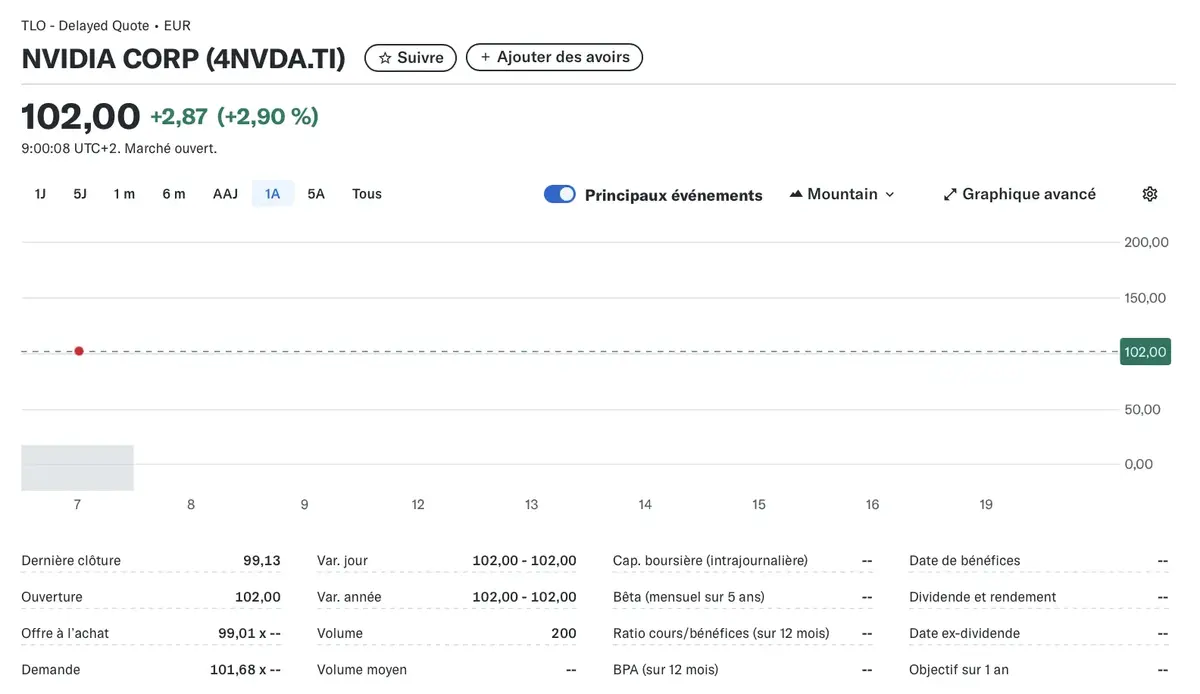The image size is (1200, 694).
Task: Switch to 6 m time range
Action: [x=174, y=194]
